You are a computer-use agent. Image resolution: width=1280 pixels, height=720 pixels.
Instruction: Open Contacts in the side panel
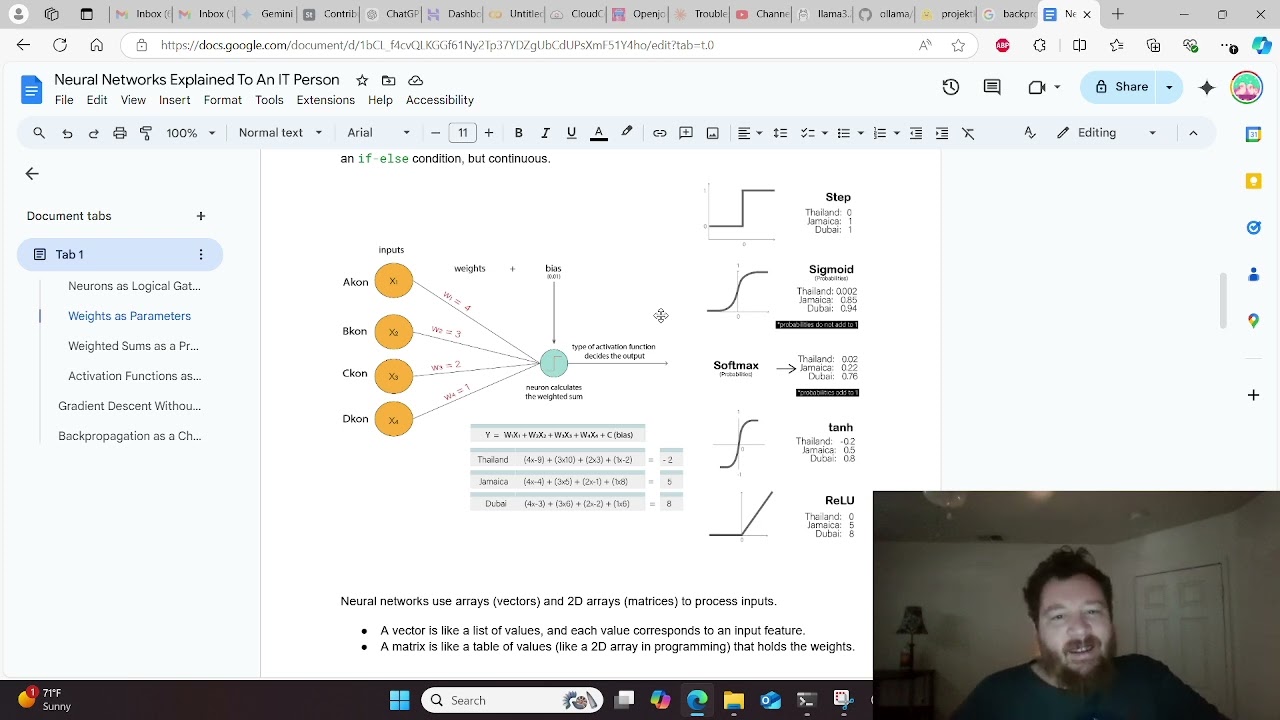[1254, 274]
